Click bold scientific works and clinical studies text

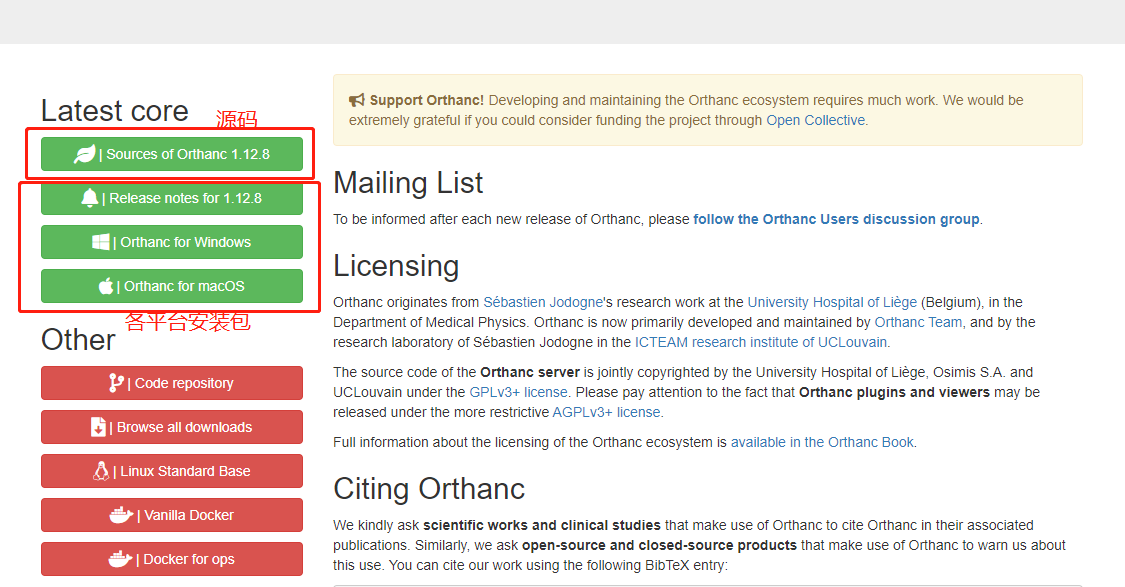click(542, 525)
